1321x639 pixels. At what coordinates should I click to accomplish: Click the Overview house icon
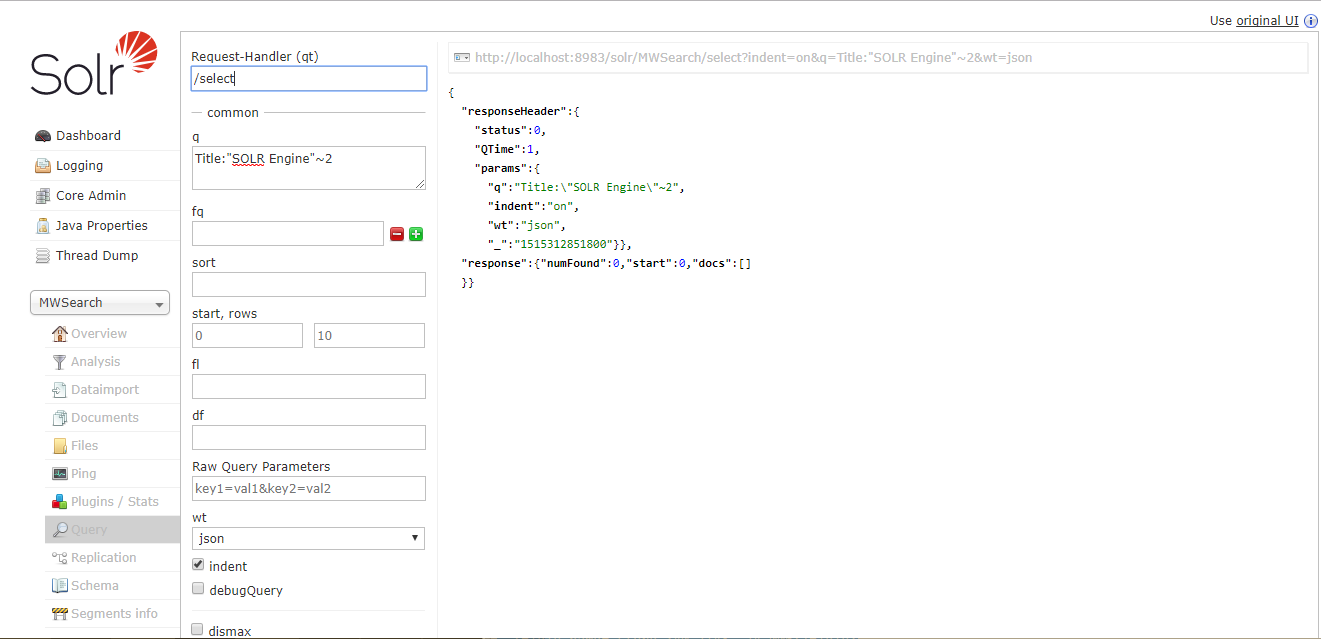[x=60, y=334]
